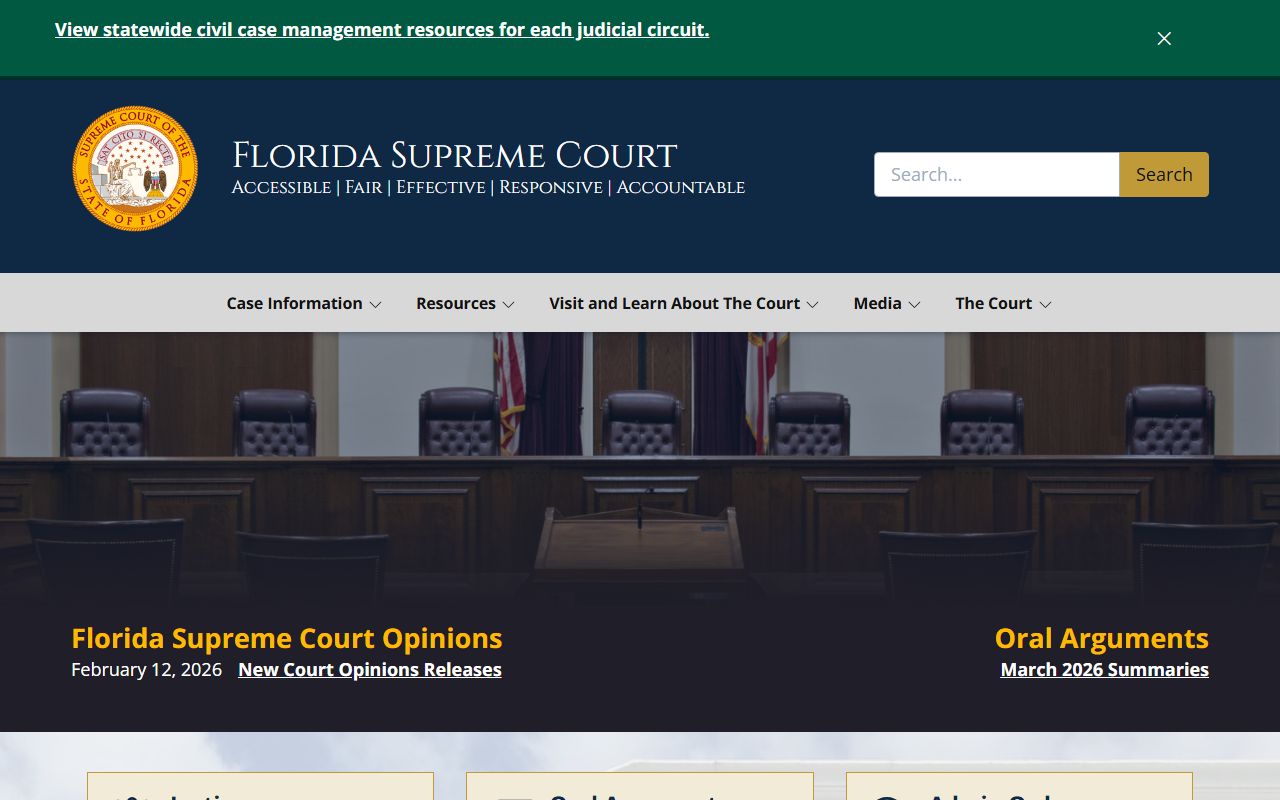The height and width of the screenshot is (800, 1280).
Task: Expand the Resources chevron arrow
Action: 508,304
